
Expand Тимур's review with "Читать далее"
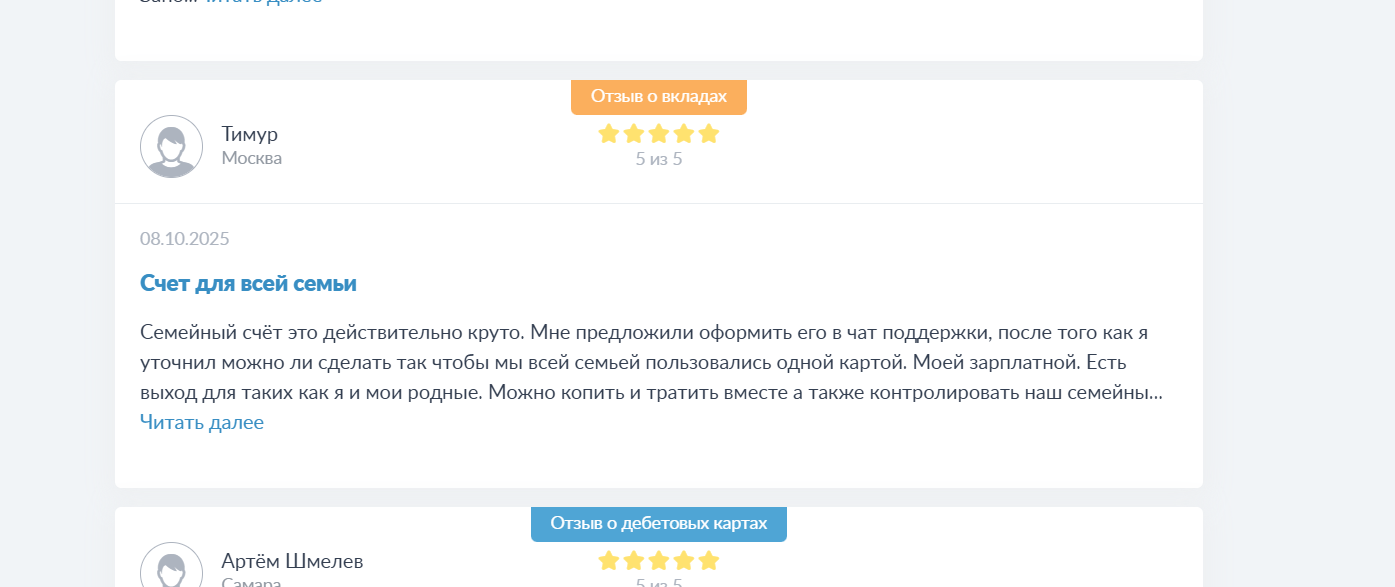202,423
